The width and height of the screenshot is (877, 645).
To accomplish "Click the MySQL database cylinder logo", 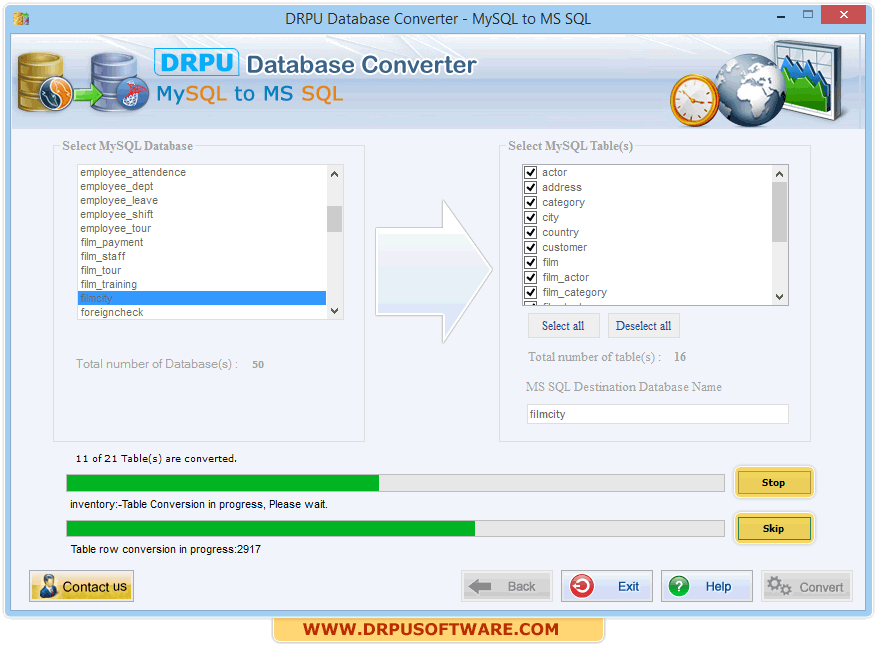I will [x=44, y=83].
